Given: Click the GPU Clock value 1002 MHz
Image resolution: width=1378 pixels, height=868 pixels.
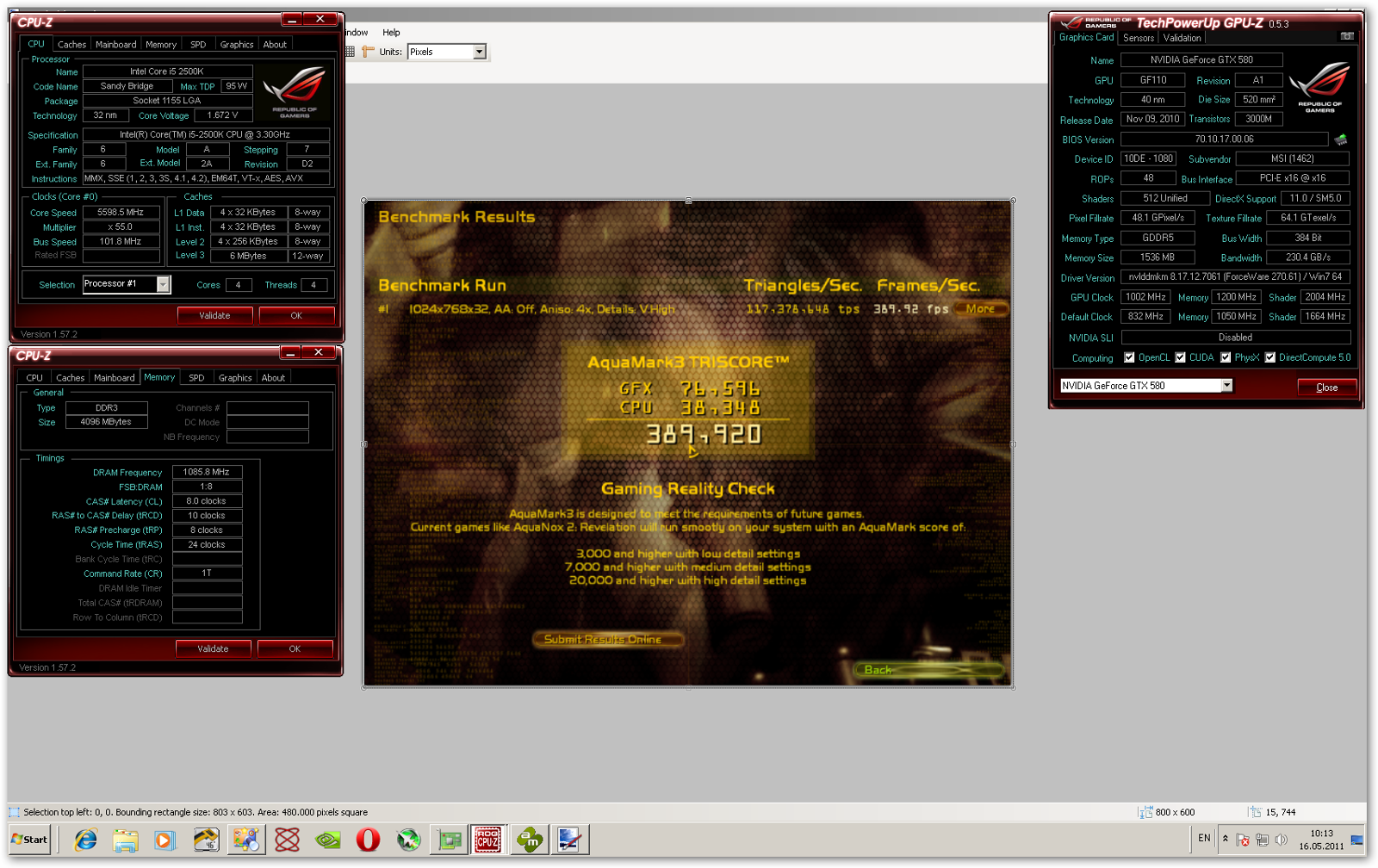Looking at the screenshot, I should point(1145,296).
